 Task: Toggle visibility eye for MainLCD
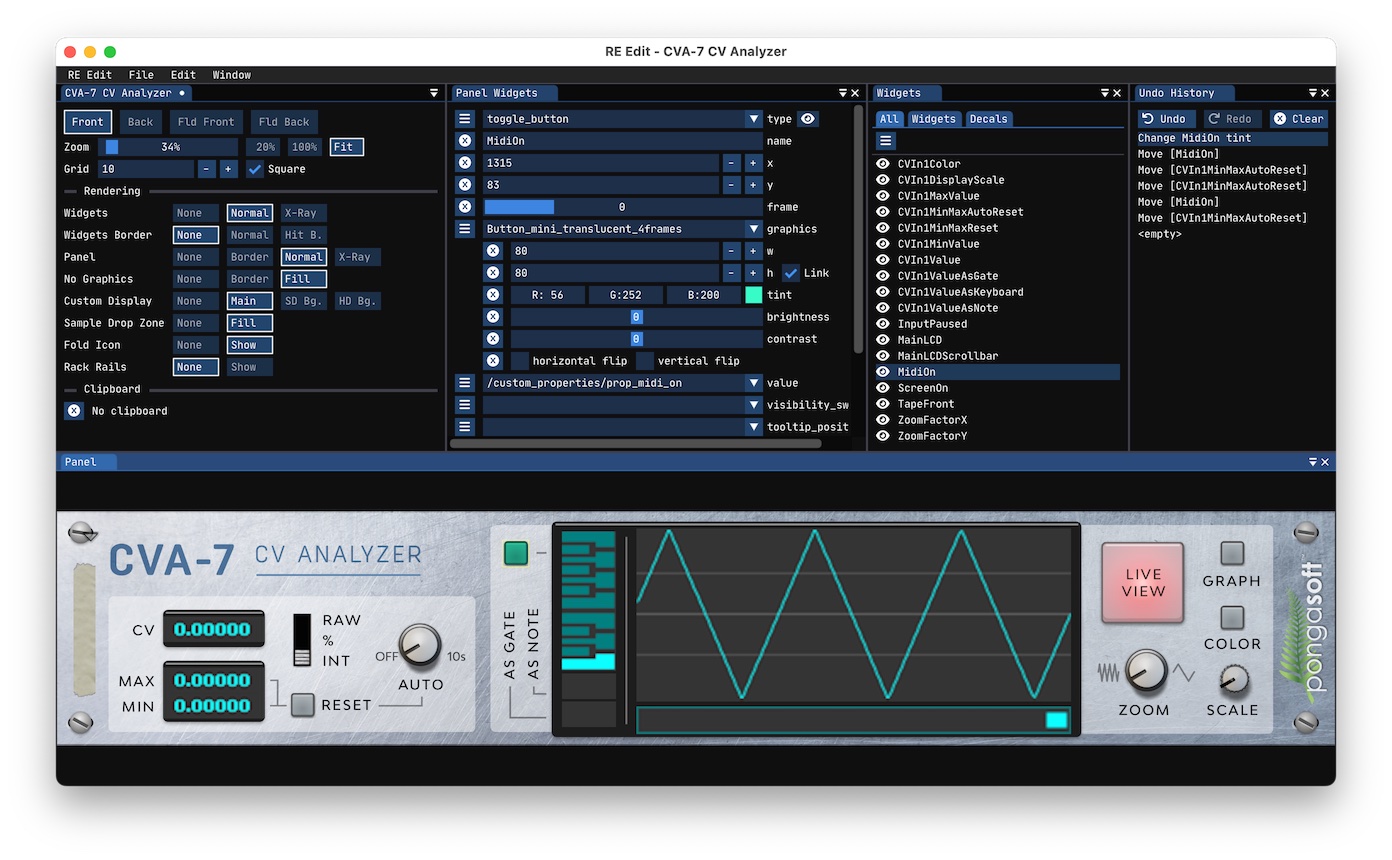click(x=883, y=340)
